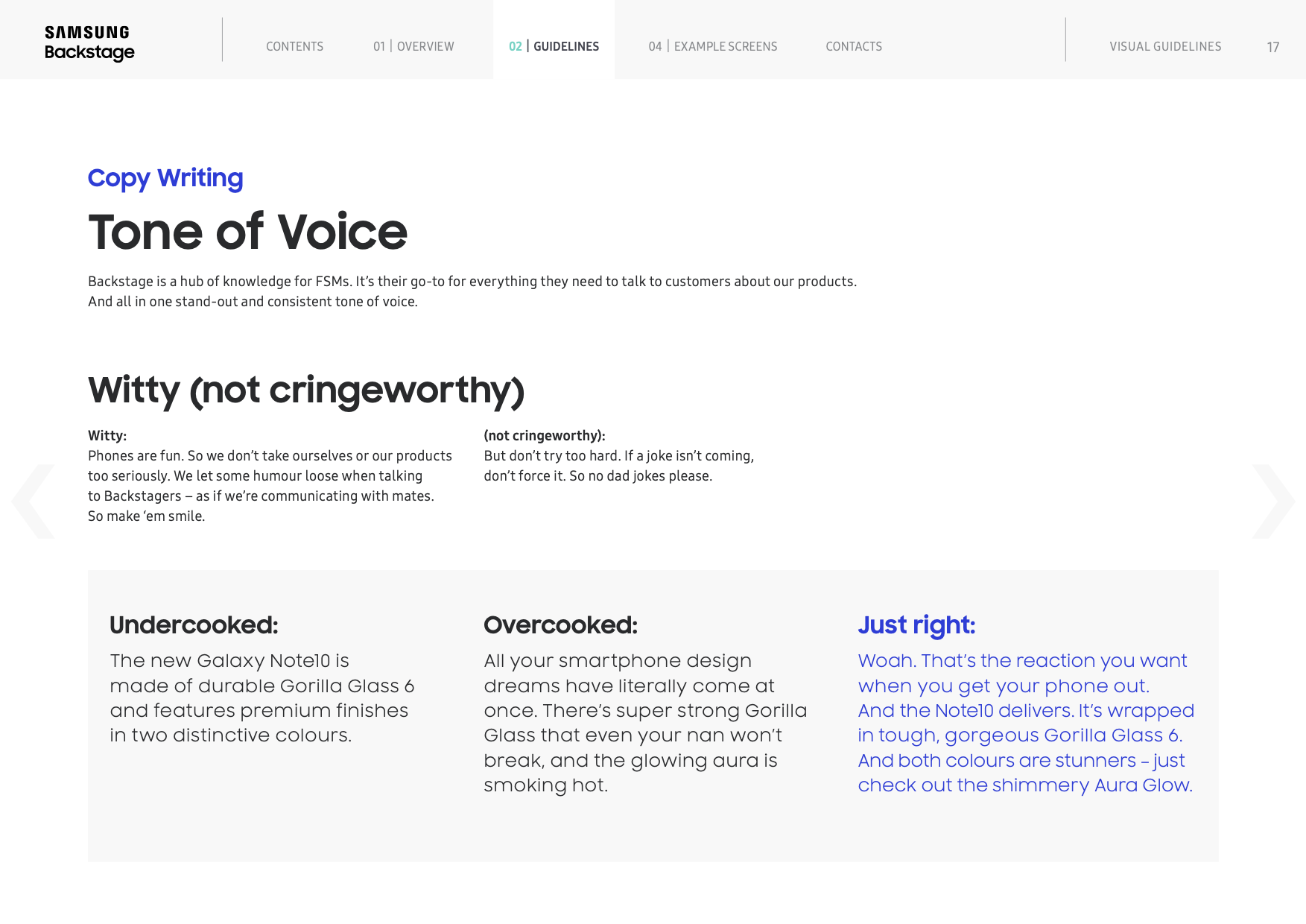Click the Visual Guidelines header label
This screenshot has width=1306, height=924.
click(1165, 46)
